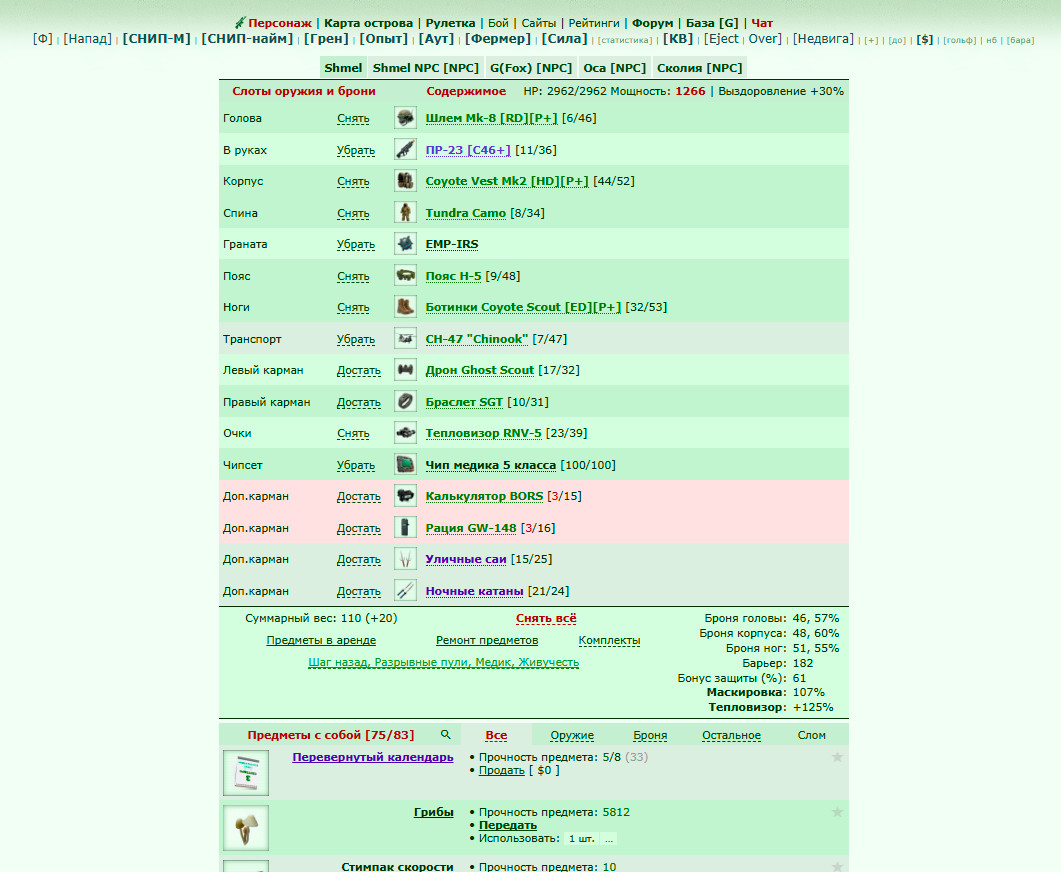Switch to the G(Fox) [NPC] tab
This screenshot has width=1061, height=872.
coord(531,68)
